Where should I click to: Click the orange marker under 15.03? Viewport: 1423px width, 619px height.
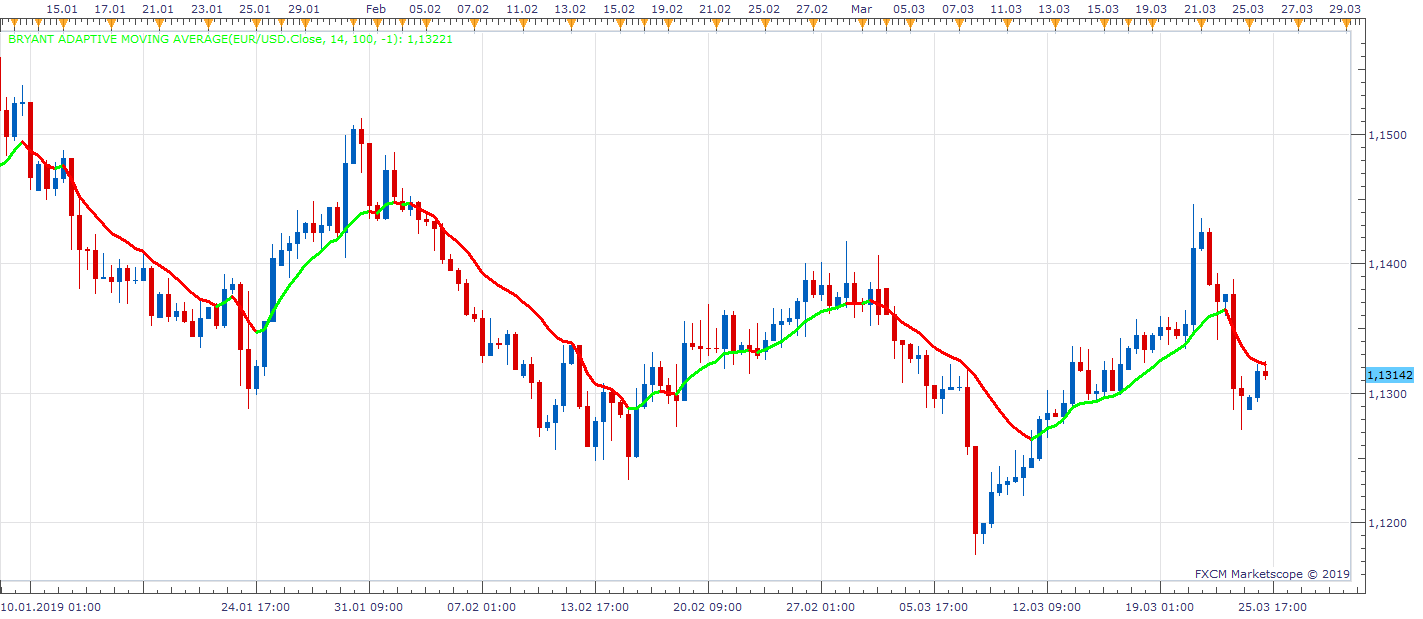pyautogui.click(x=1103, y=23)
